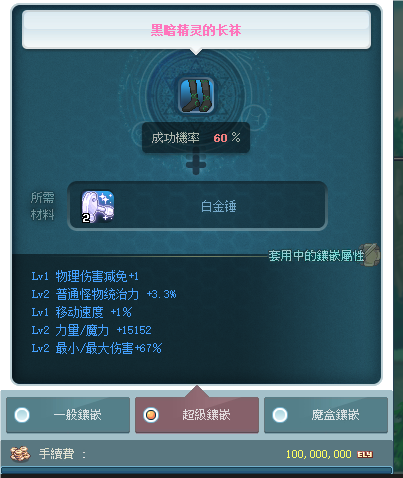Click the Lv2 普通怪物统治力 +3.3% attribute
The height and width of the screenshot is (478, 403).
104,294
